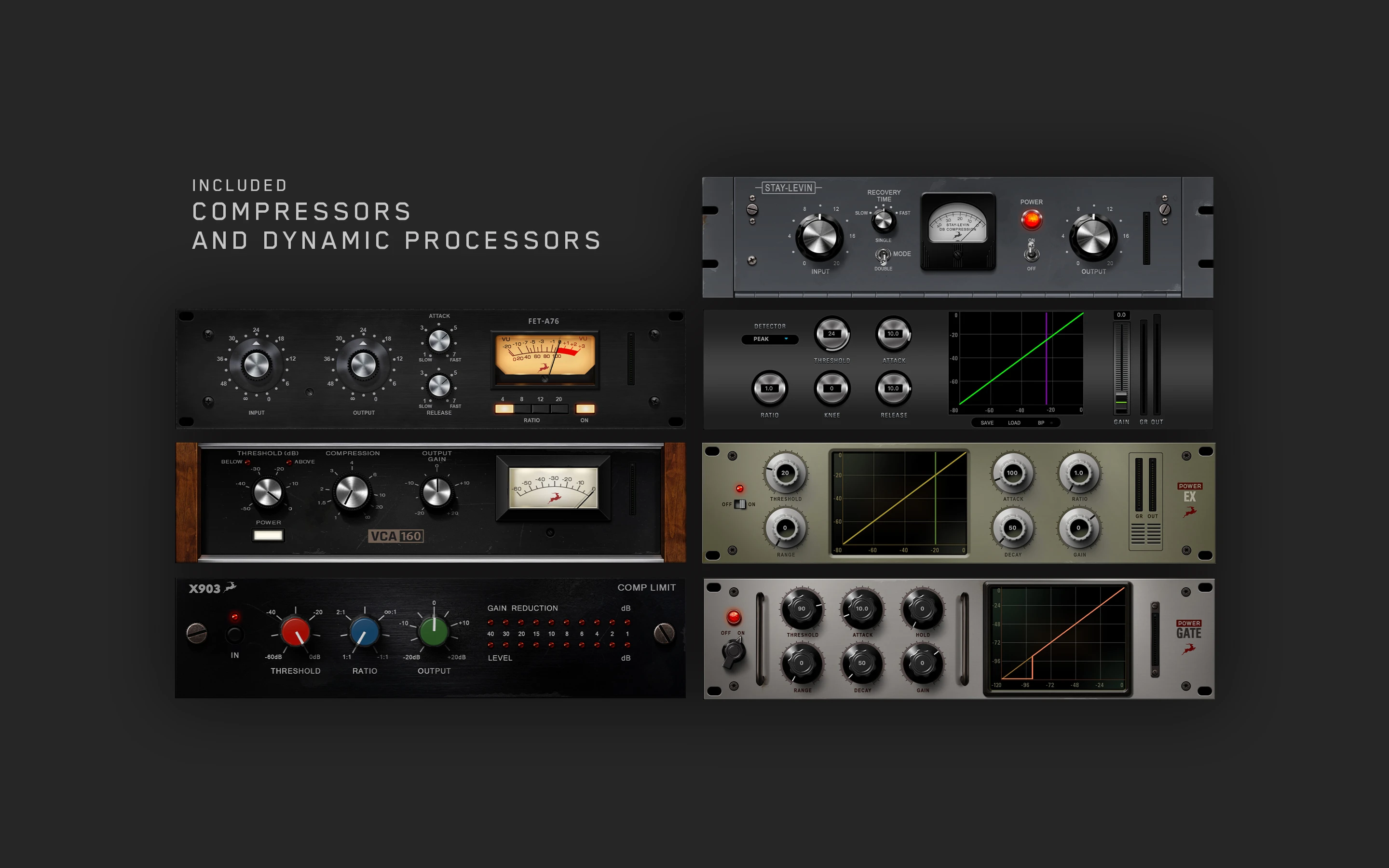Toggle the Stay-Levin power switch
Screen dimensions: 1389x868
1032,253
